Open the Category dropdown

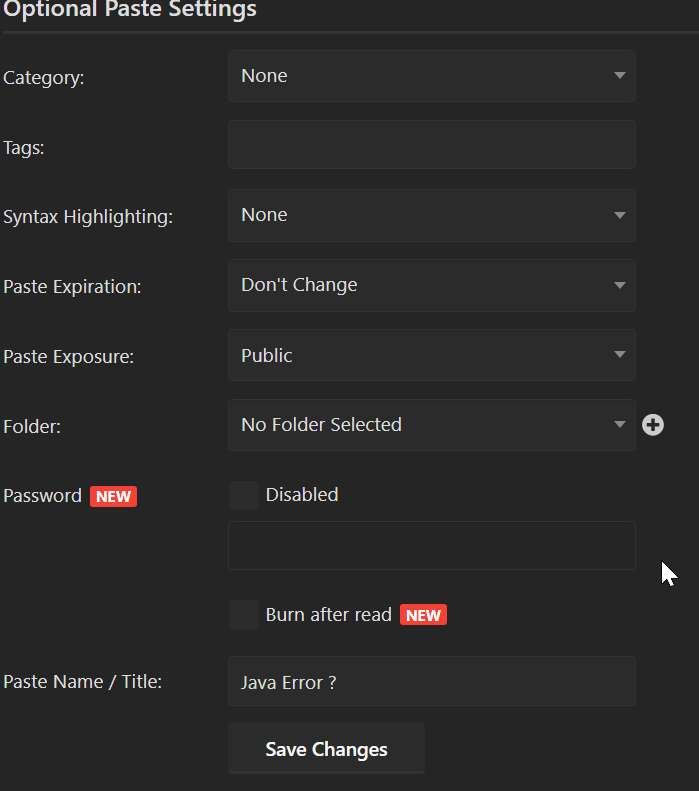pos(431,76)
